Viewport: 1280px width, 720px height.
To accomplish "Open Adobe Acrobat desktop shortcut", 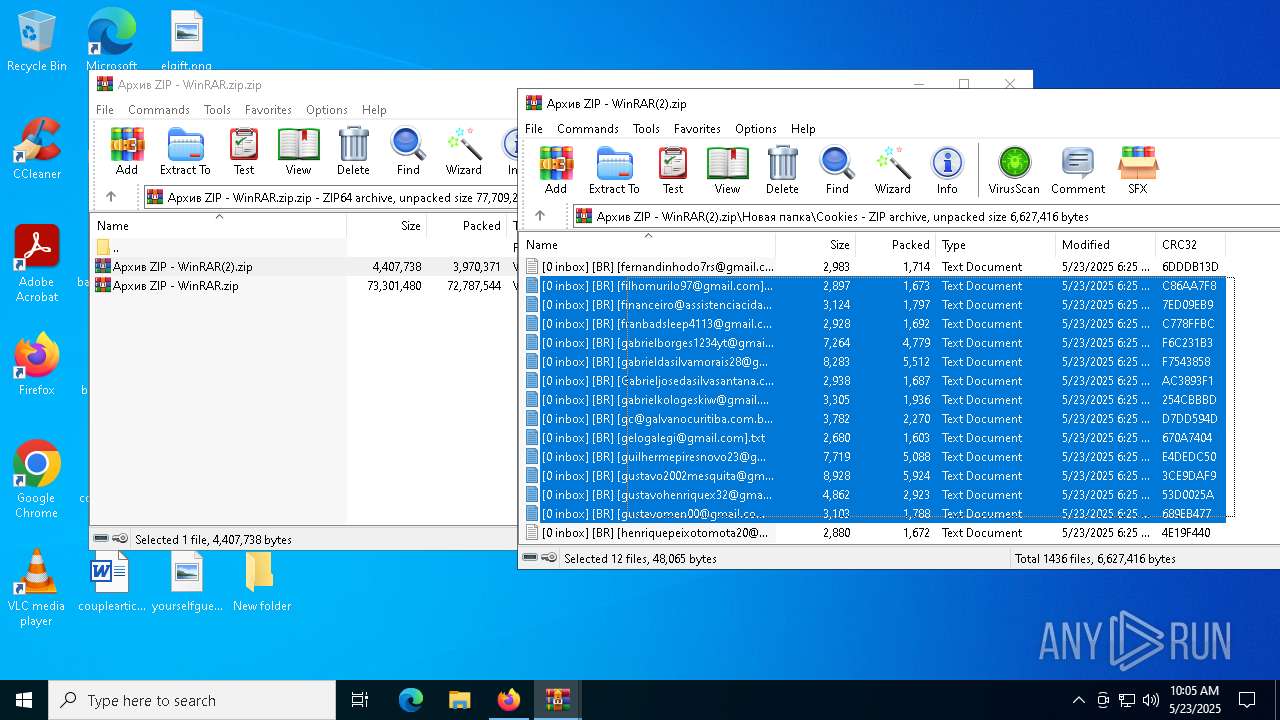I will (37, 264).
